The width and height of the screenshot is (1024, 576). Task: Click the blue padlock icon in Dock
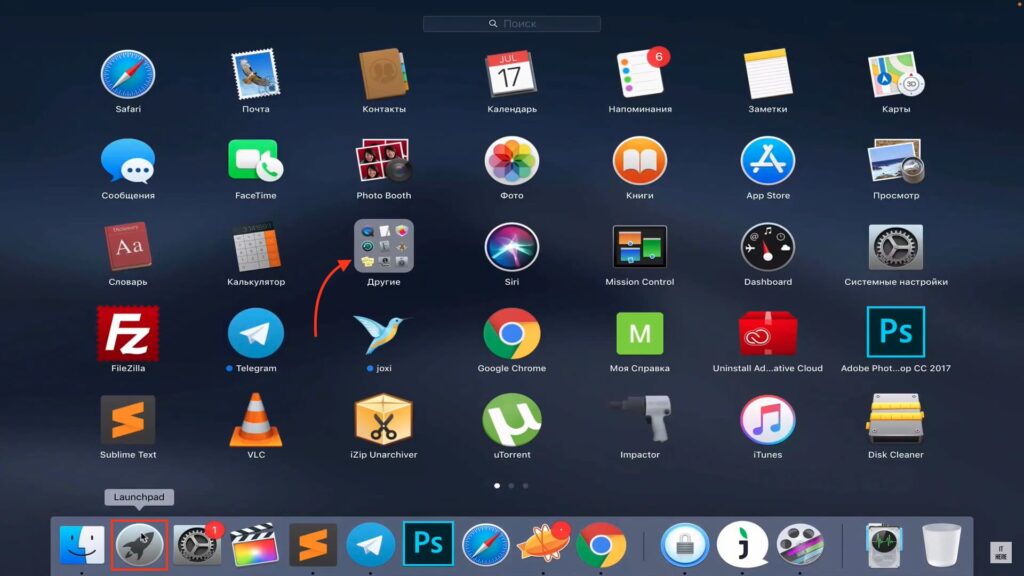point(684,544)
